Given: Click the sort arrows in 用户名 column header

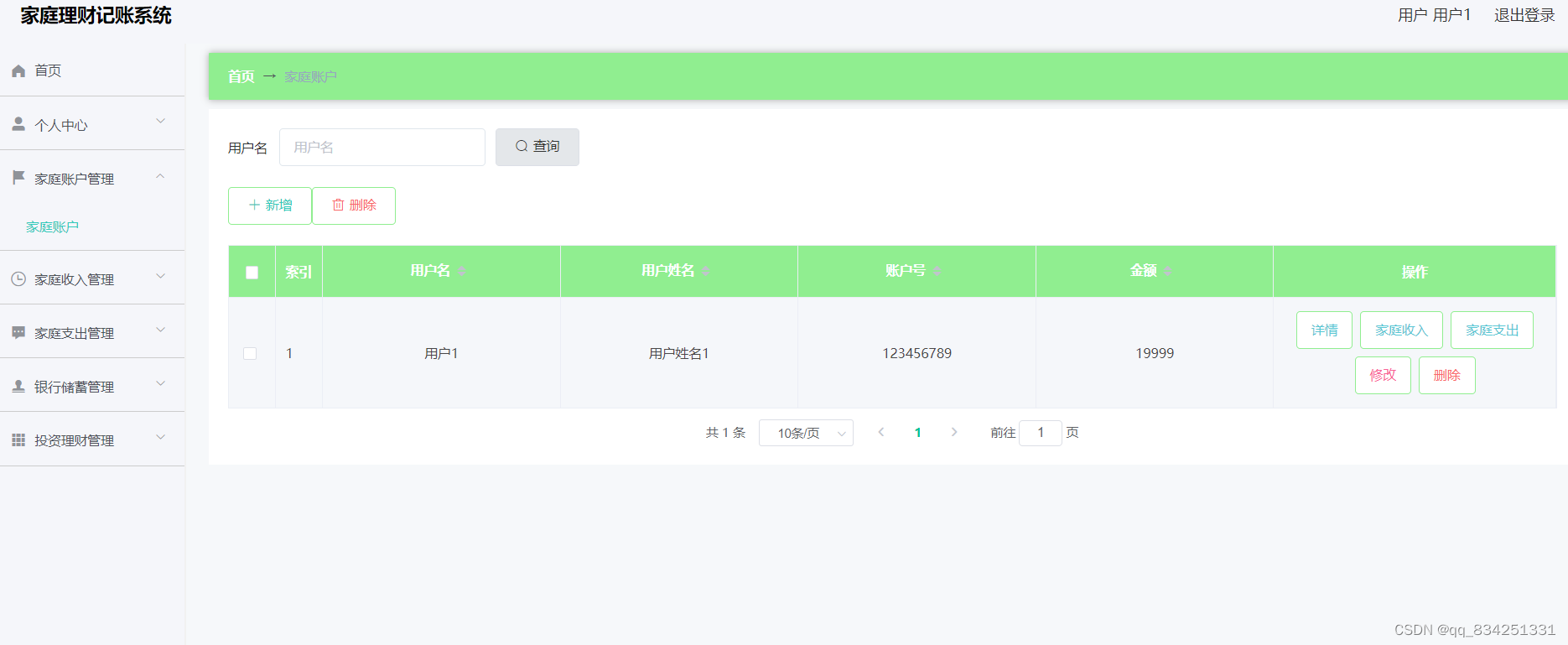Looking at the screenshot, I should pyautogui.click(x=461, y=271).
